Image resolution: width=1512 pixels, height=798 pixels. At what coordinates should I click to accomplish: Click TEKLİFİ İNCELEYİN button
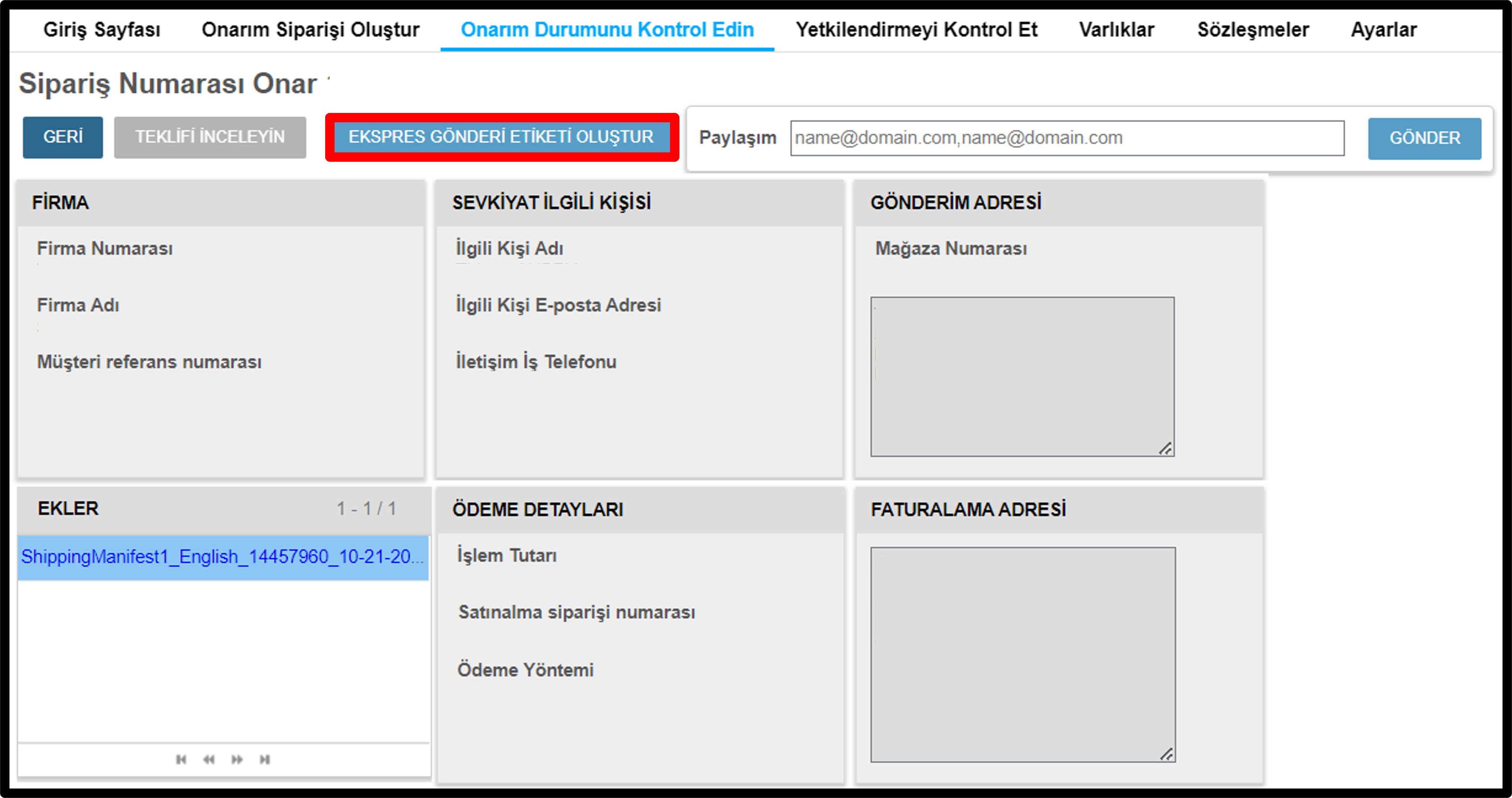(210, 137)
